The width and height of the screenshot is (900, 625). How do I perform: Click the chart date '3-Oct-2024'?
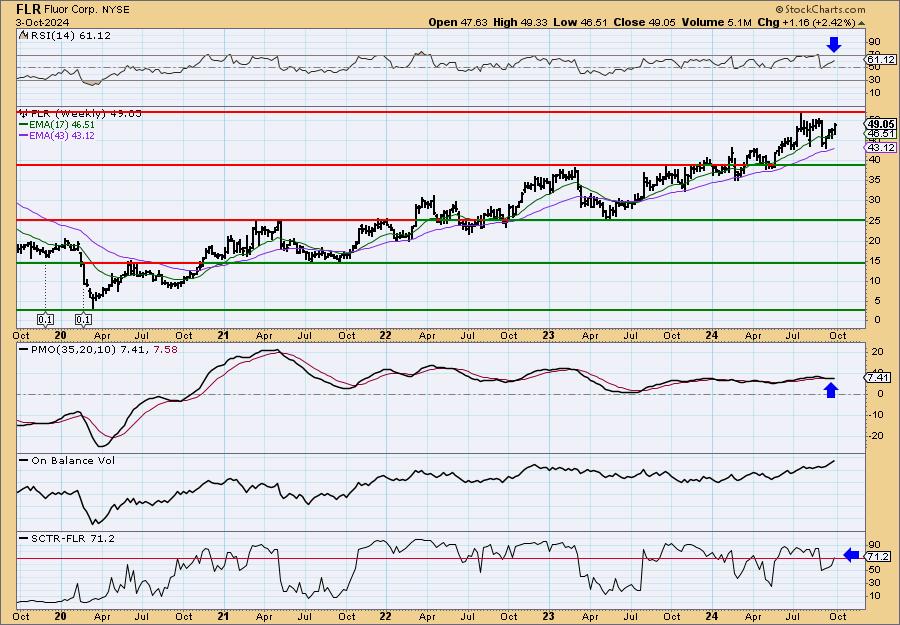point(42,23)
